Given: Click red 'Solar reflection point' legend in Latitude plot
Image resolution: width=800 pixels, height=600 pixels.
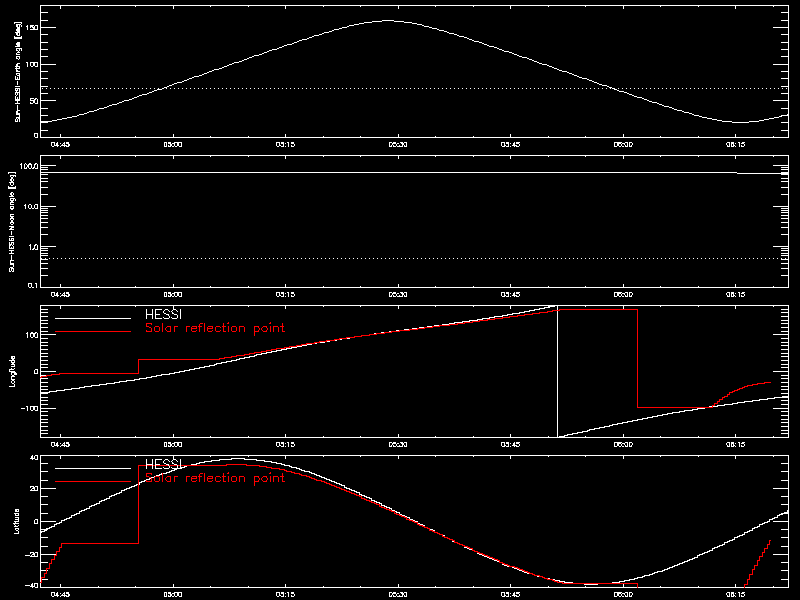Looking at the screenshot, I should (215, 478).
